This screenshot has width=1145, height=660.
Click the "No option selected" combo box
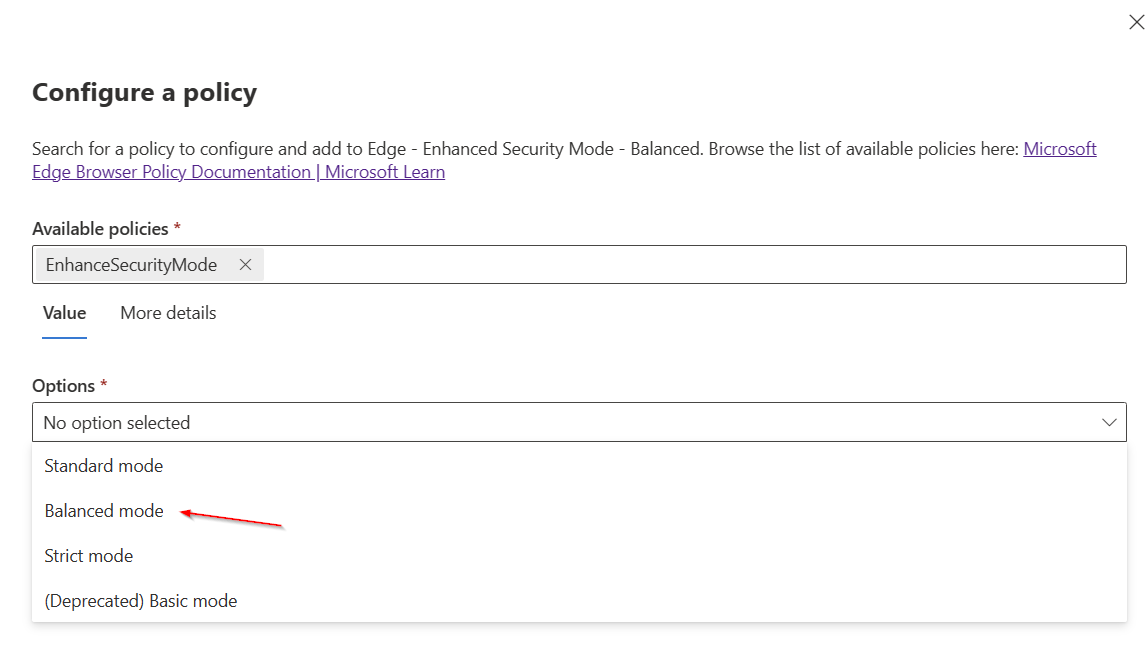pos(560,423)
